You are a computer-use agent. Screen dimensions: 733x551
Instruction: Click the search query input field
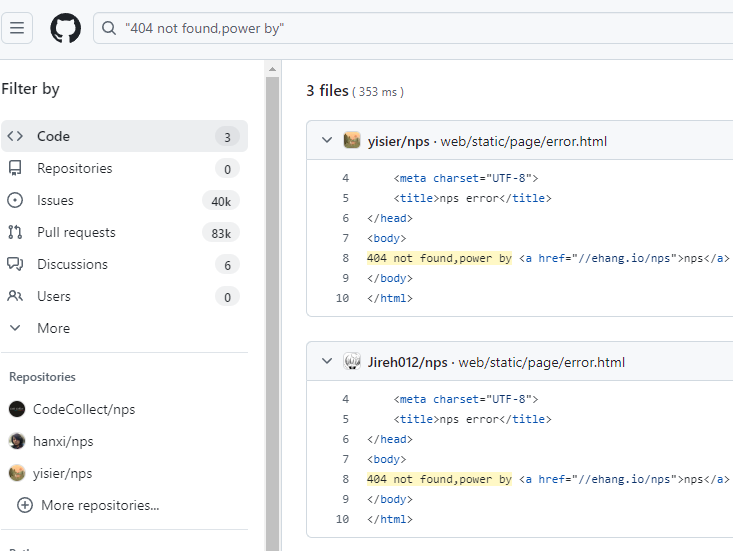pos(420,29)
